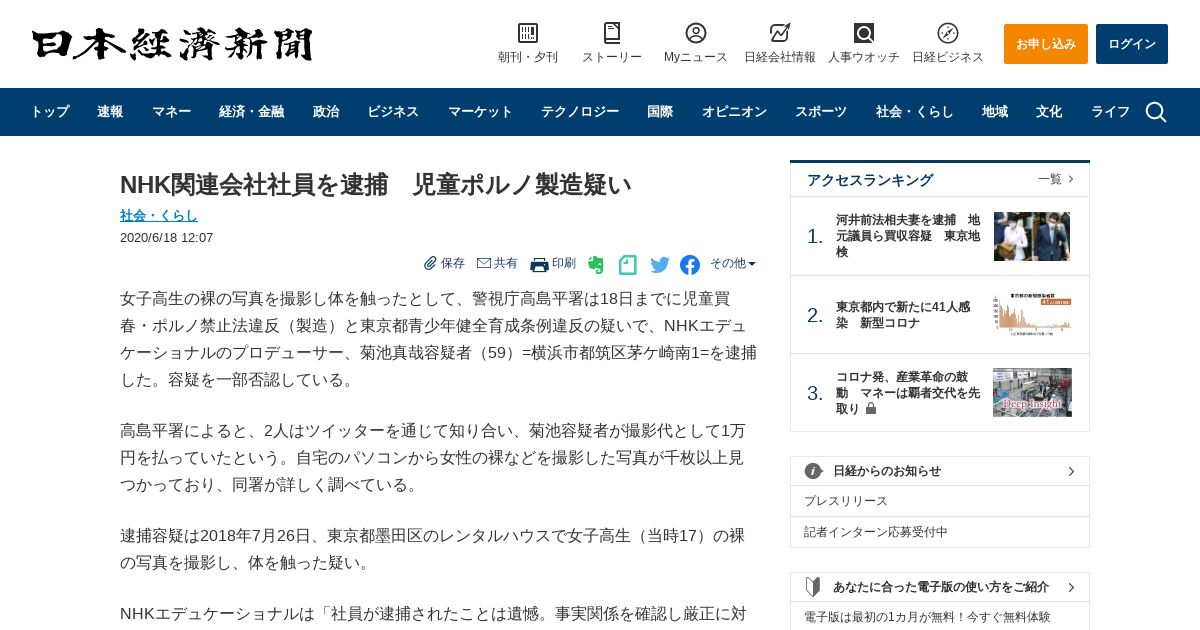This screenshot has width=1200, height=630.
Task: Select 社会・くらし in navigation bar
Action: click(915, 112)
